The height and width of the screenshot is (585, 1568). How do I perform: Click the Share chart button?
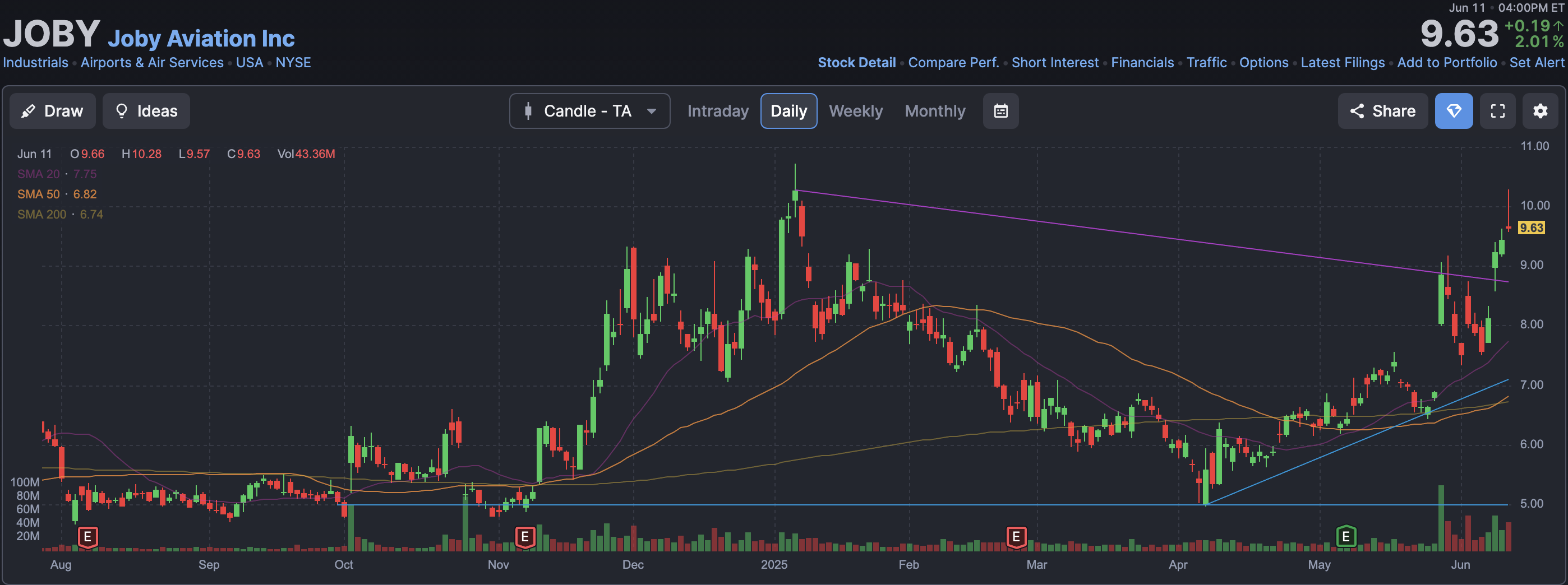tap(1382, 111)
